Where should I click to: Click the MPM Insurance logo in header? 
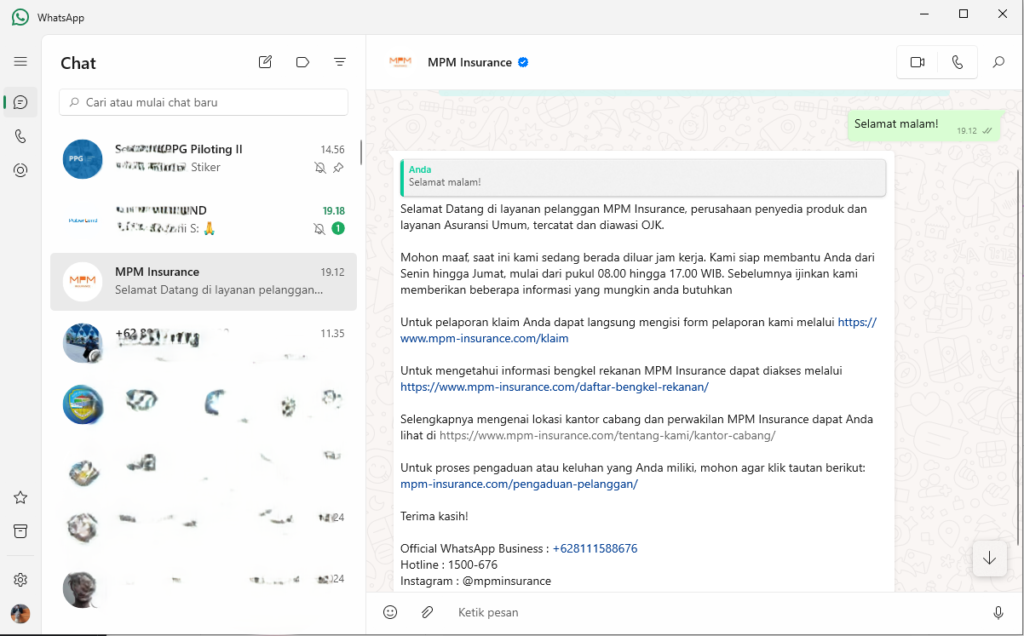[x=400, y=62]
